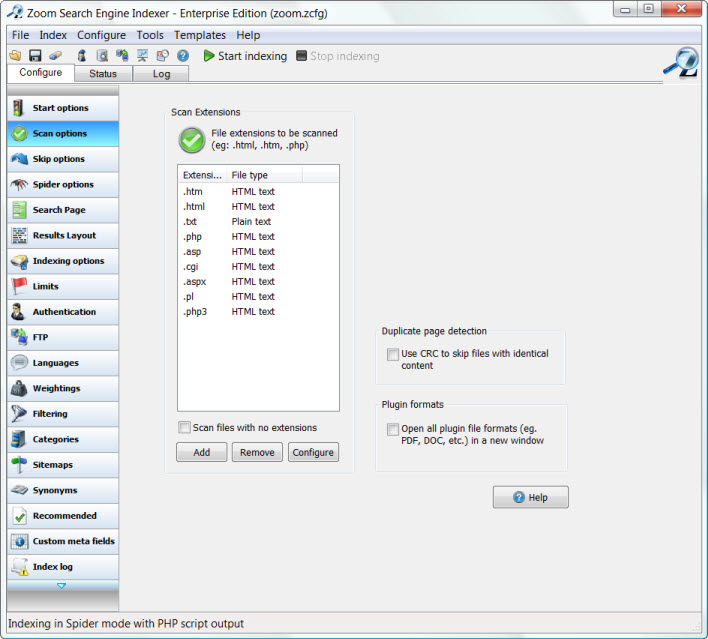The width and height of the screenshot is (708, 639).
Task: Click the Add extension button
Action: point(201,452)
